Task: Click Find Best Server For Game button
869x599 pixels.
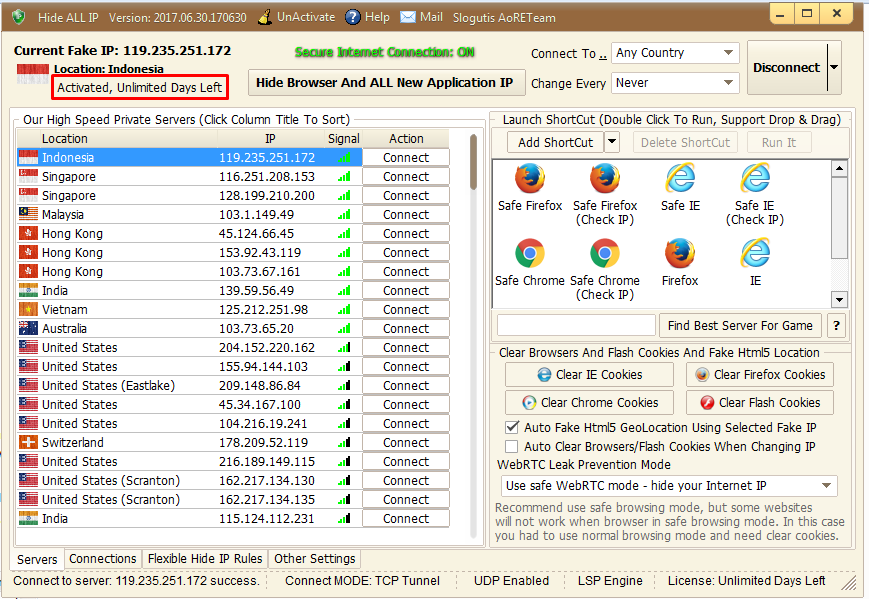Action: pos(740,326)
